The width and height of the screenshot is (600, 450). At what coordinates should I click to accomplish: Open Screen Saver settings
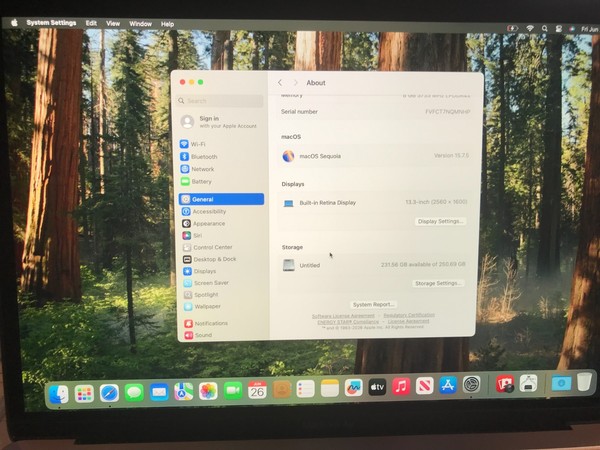coord(206,283)
